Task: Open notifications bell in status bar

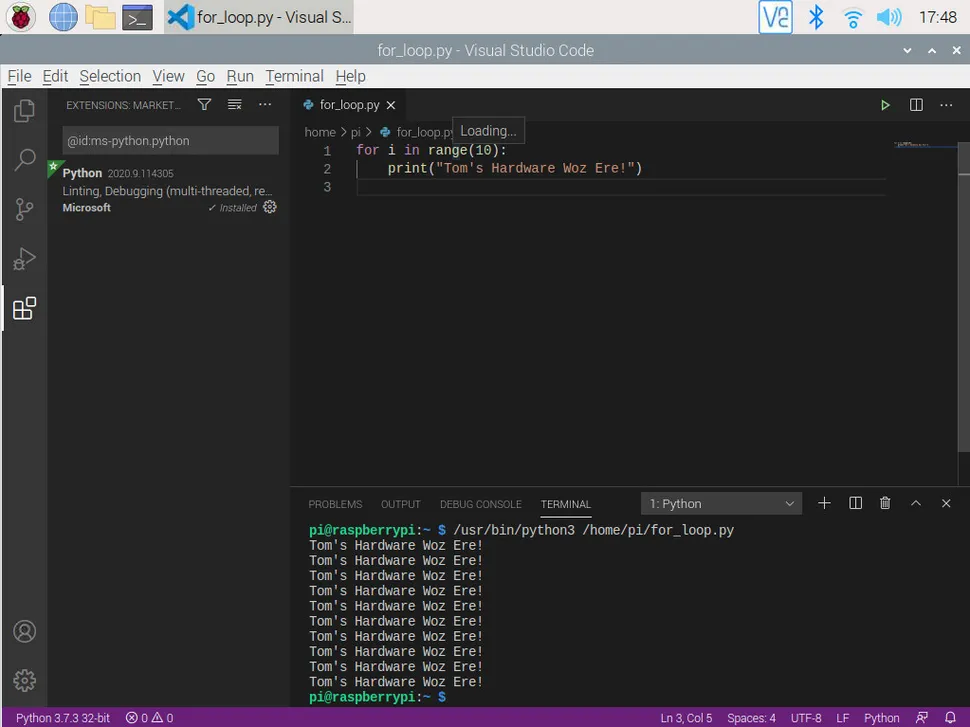Action: (x=951, y=718)
